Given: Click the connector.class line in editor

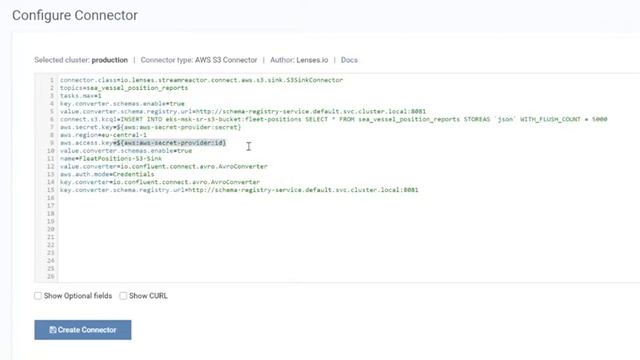Looking at the screenshot, I should tap(201, 80).
